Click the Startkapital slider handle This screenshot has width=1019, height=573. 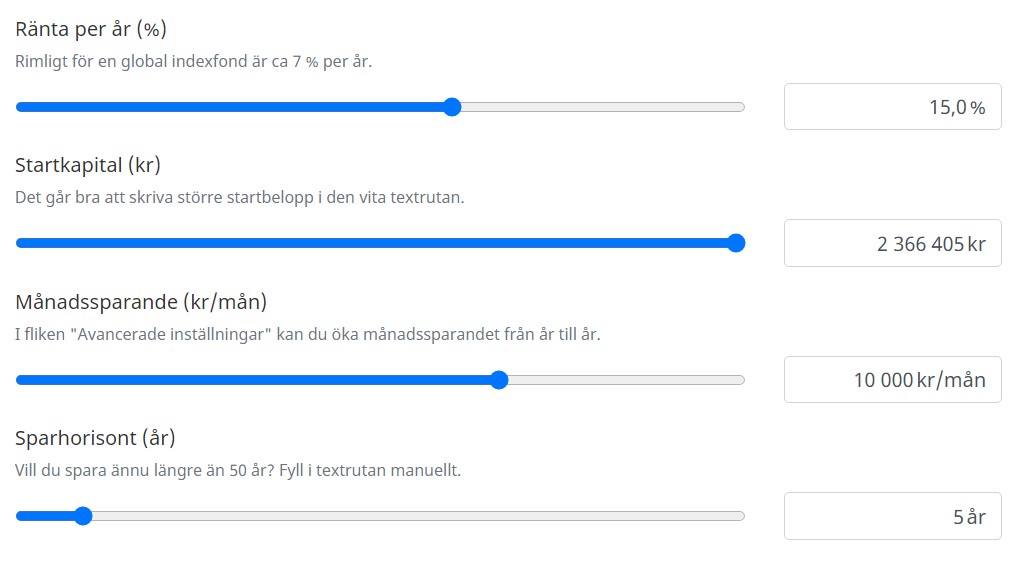tap(736, 243)
